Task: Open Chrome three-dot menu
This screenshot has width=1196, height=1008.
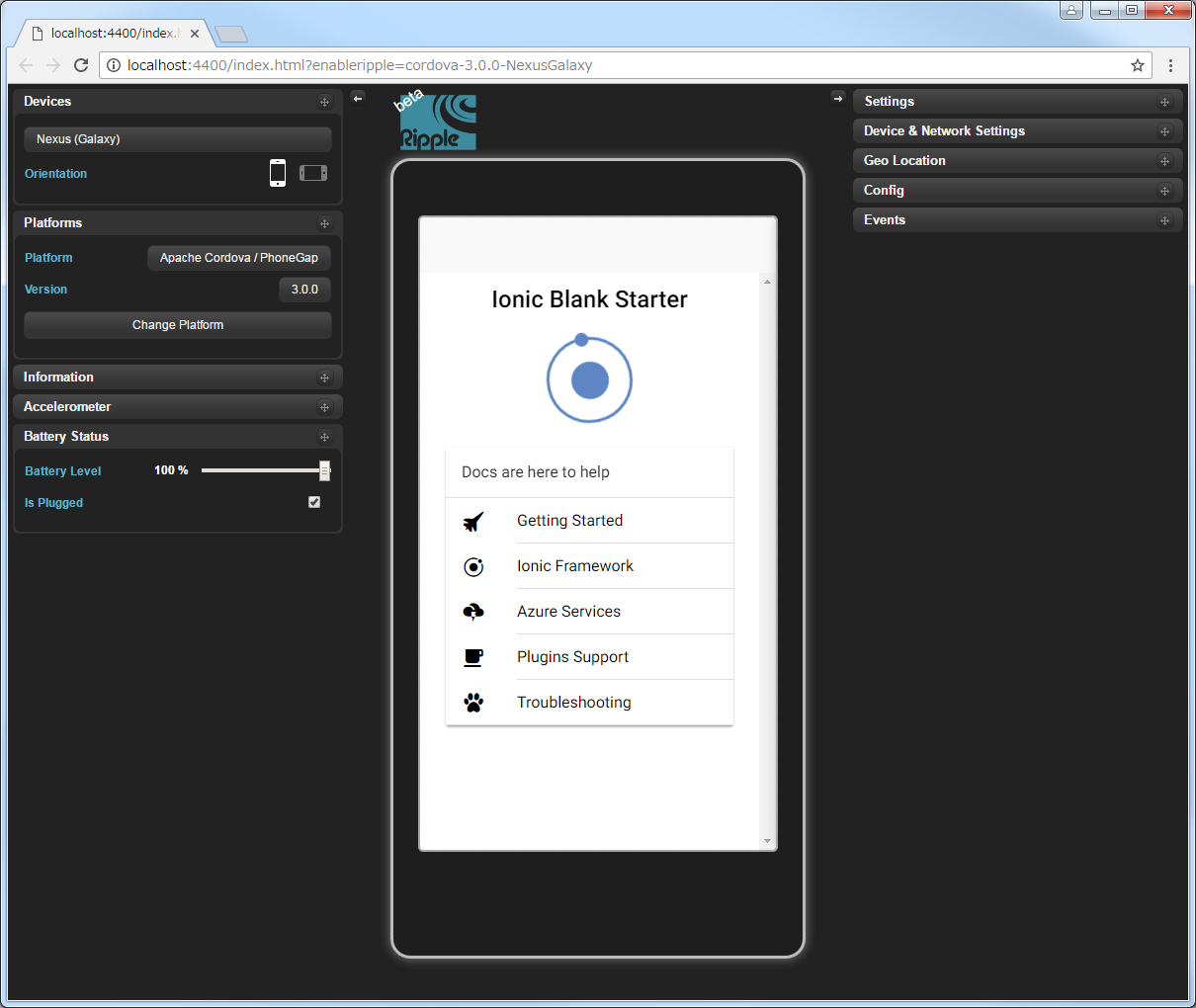Action: point(1170,65)
